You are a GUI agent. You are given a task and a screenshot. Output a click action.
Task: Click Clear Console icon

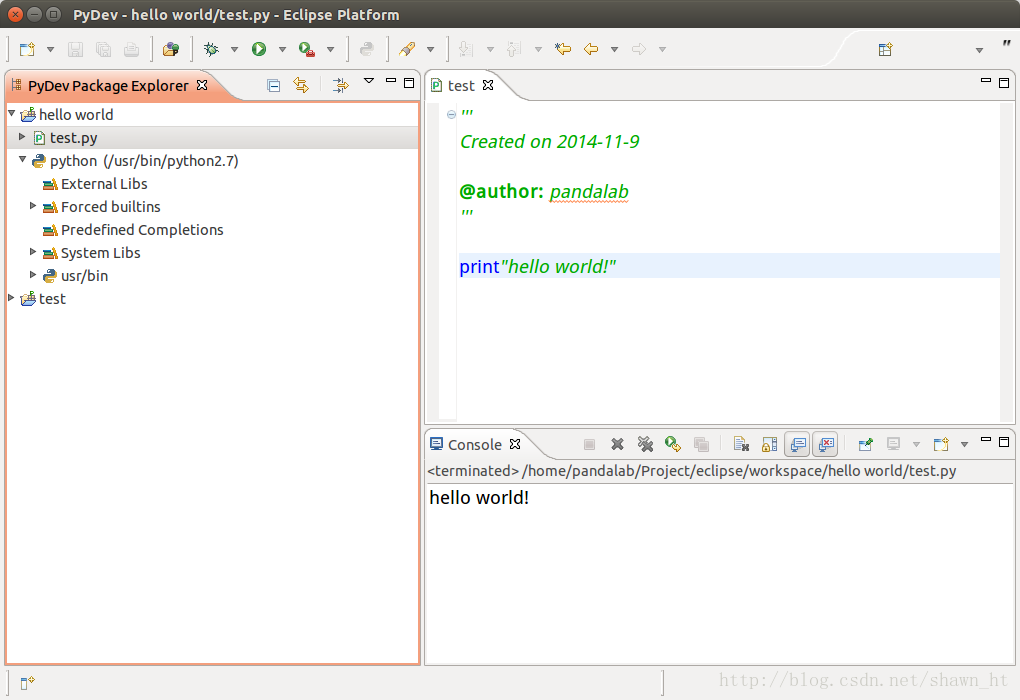pyautogui.click(x=741, y=444)
